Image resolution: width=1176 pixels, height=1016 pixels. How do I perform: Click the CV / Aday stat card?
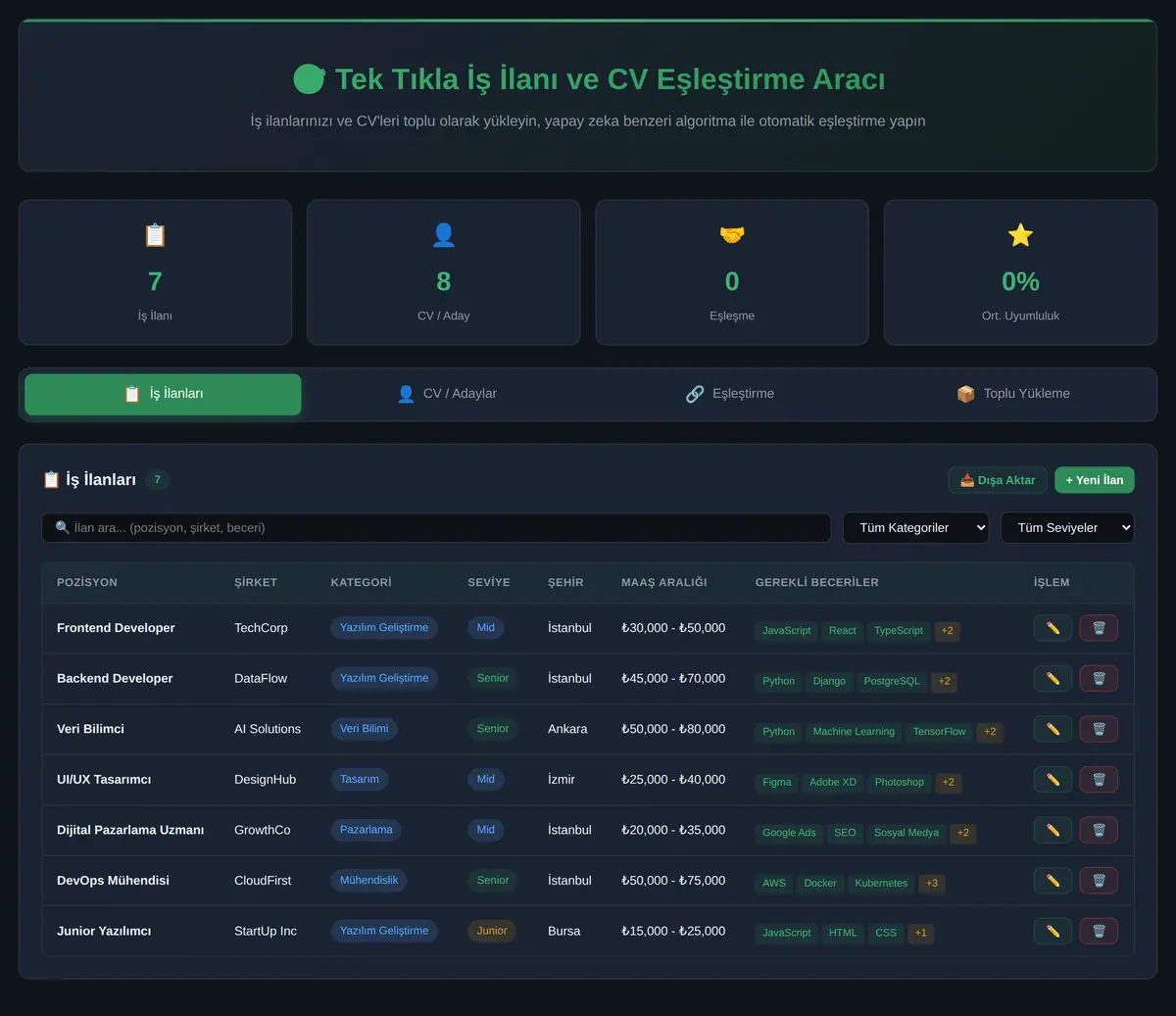click(x=444, y=272)
